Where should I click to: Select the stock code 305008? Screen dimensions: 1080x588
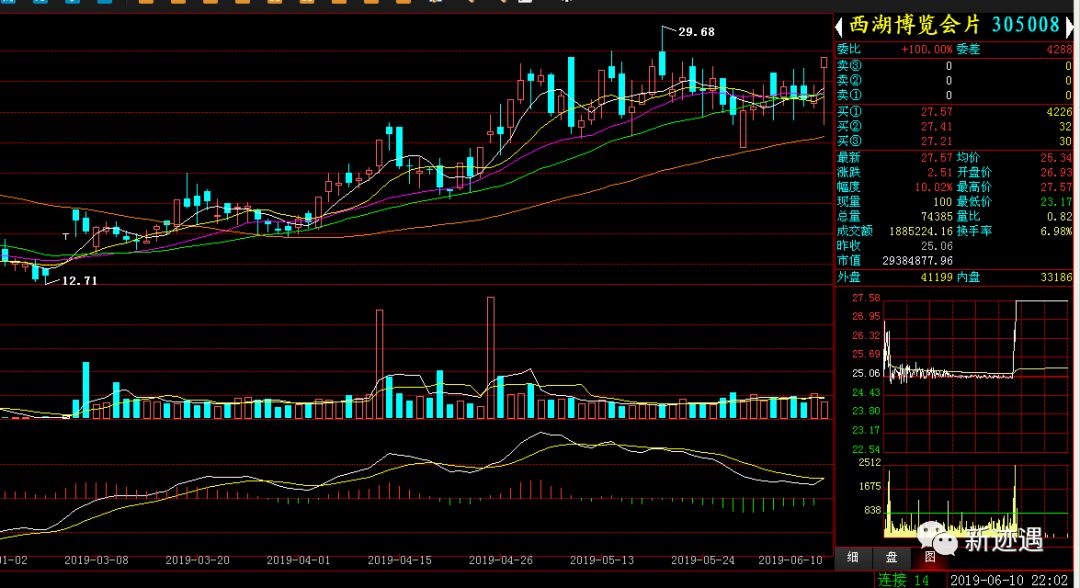coord(1026,25)
